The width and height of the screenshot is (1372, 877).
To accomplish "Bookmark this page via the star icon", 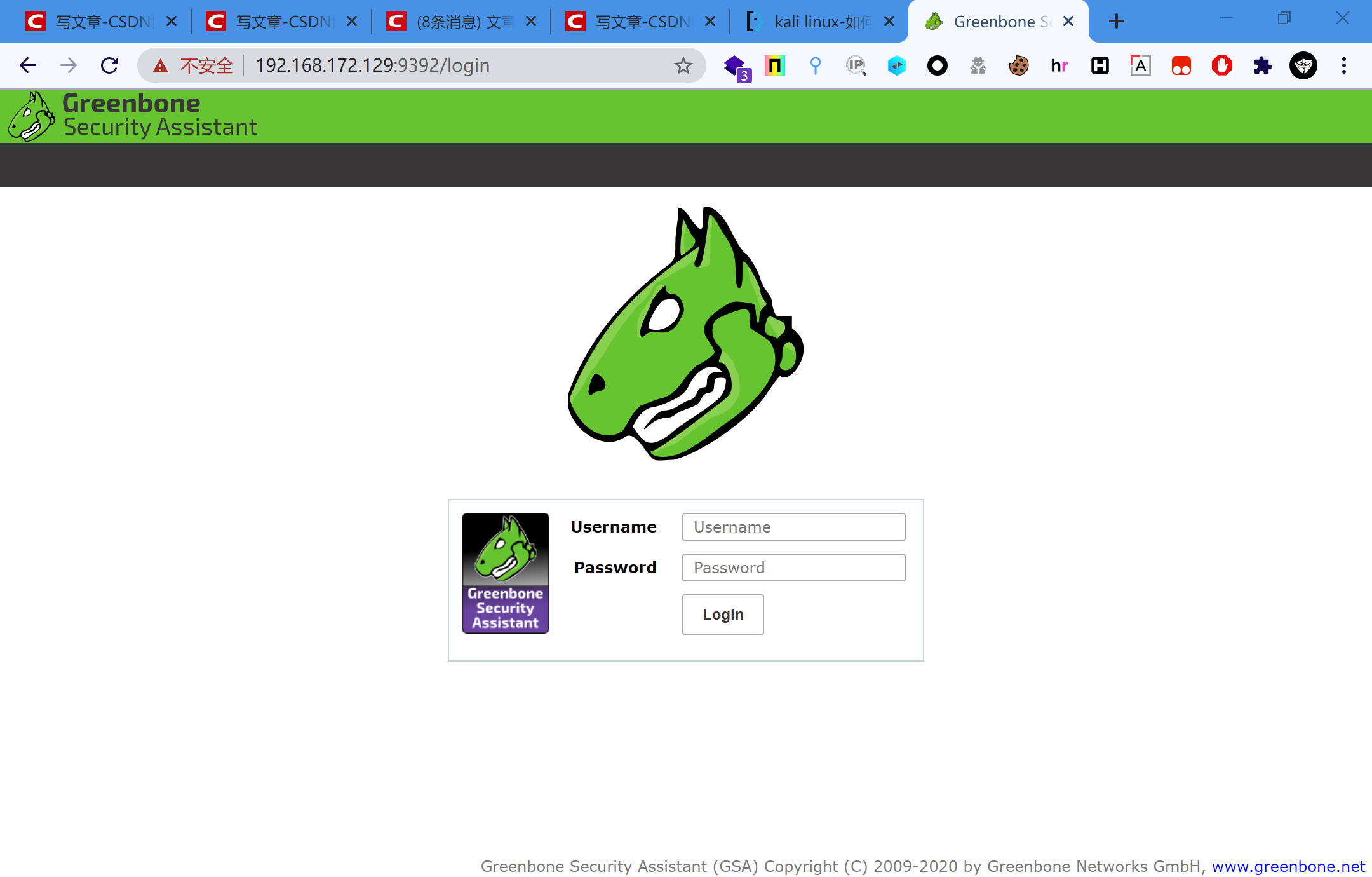I will 683,65.
